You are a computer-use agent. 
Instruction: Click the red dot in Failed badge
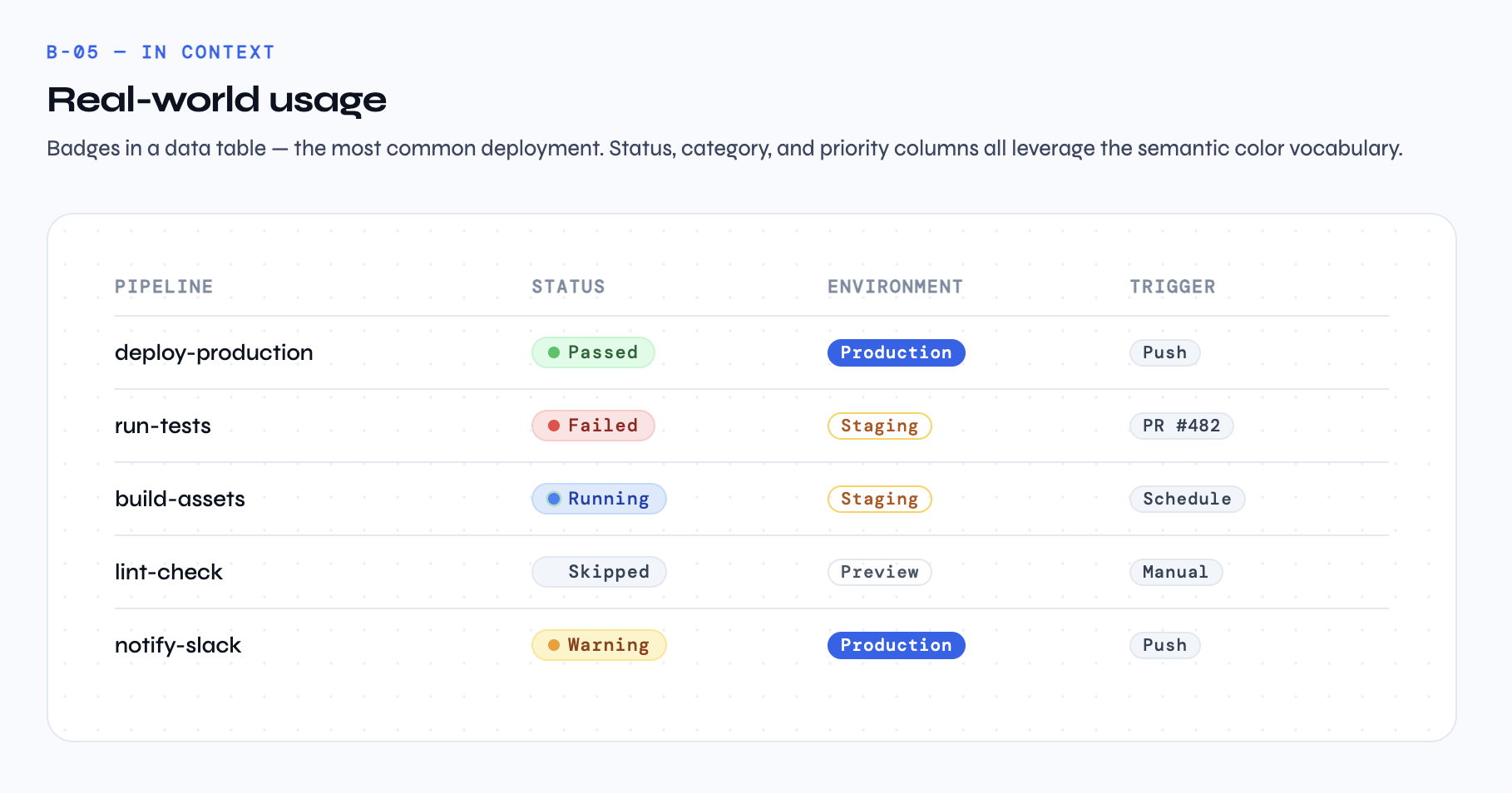coord(554,426)
